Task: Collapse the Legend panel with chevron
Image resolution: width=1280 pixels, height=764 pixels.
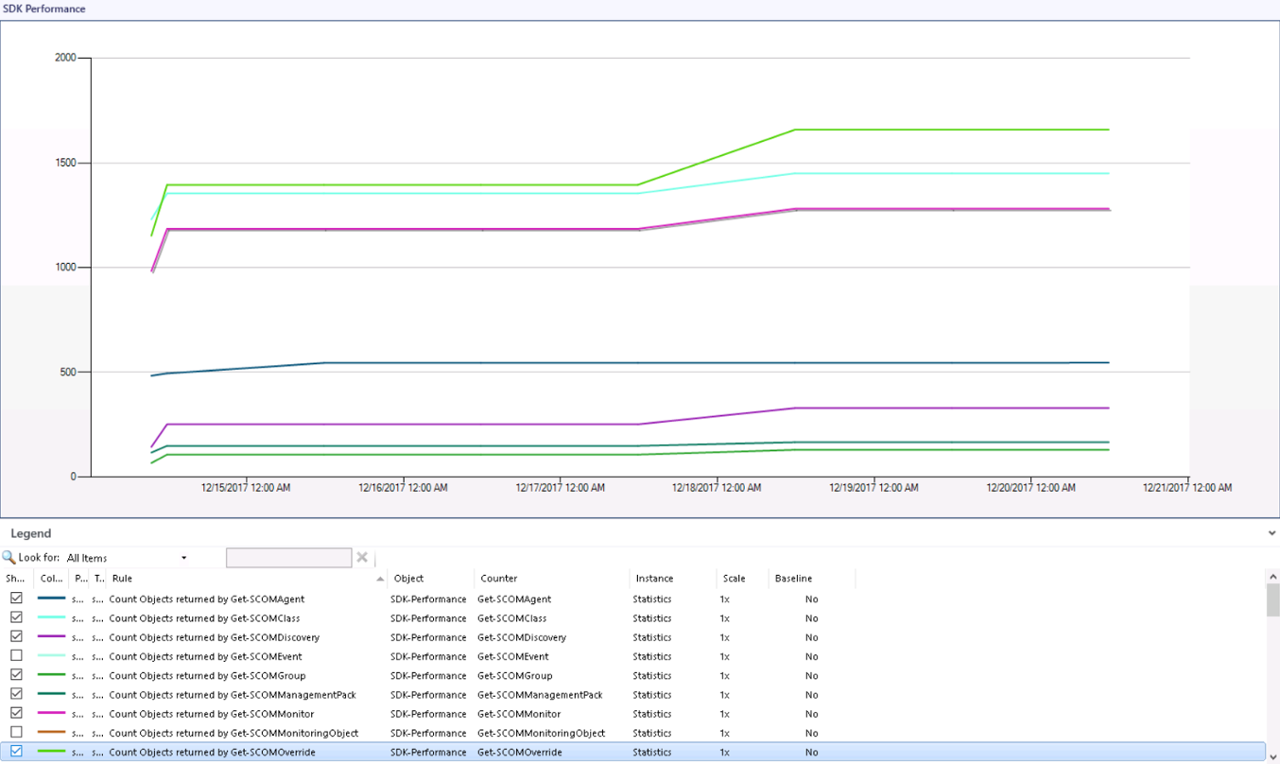Action: pos(1271,534)
